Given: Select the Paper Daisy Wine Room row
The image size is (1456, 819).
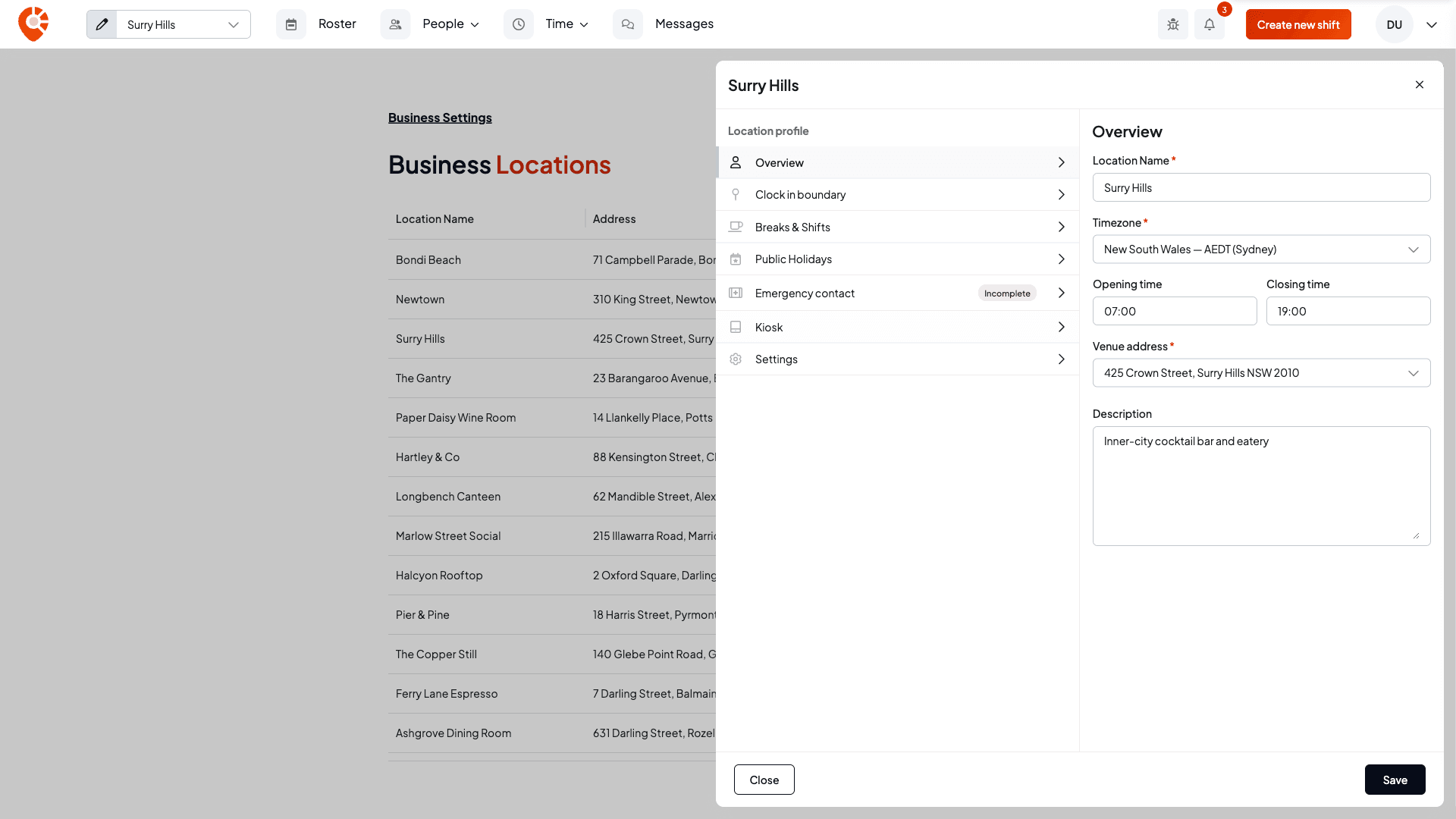Looking at the screenshot, I should click(552, 417).
